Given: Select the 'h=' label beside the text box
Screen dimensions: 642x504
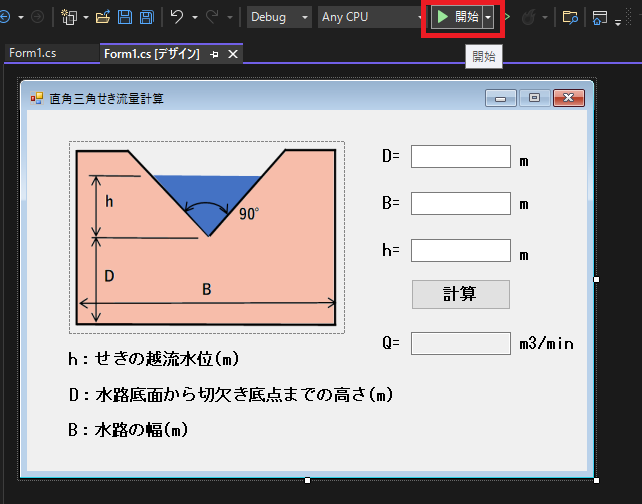Looking at the screenshot, I should click(391, 250).
